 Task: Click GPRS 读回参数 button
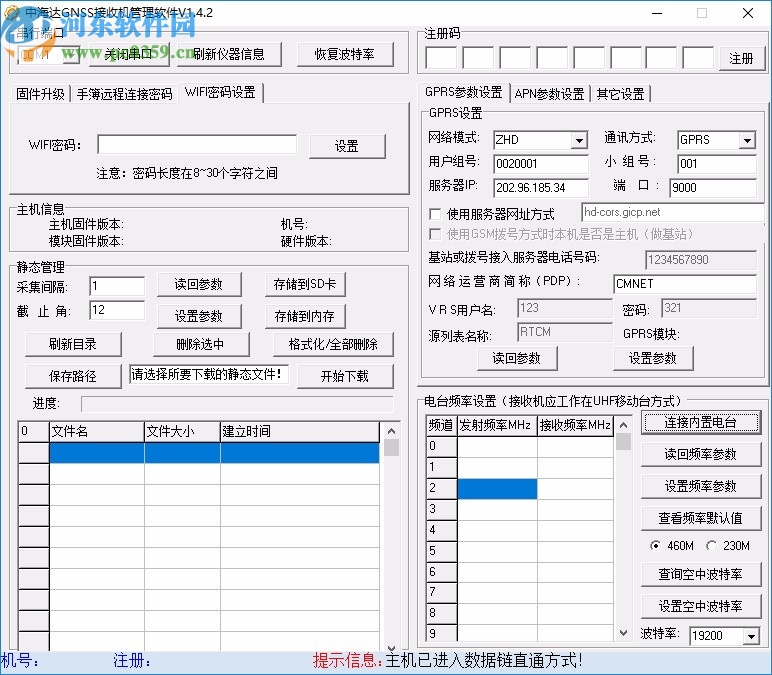tap(517, 358)
